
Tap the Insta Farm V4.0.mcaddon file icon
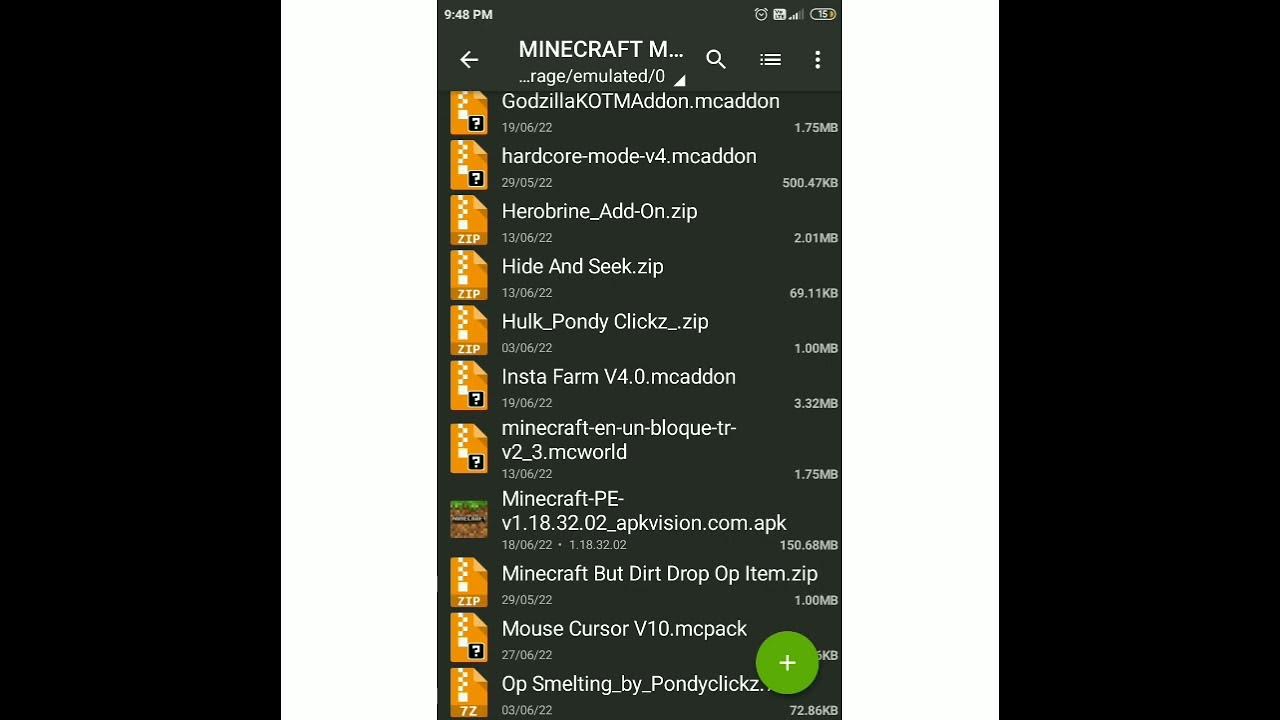(469, 385)
